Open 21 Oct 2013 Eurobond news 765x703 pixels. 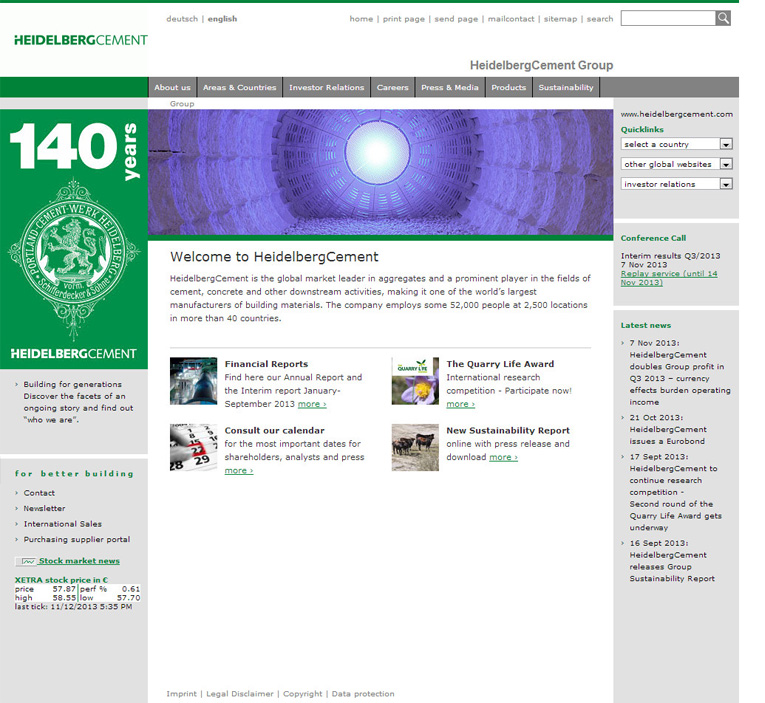click(668, 429)
